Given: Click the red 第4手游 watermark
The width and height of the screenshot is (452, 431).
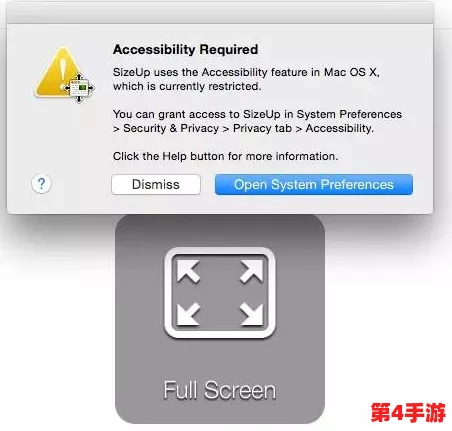Looking at the screenshot, I should tap(408, 412).
